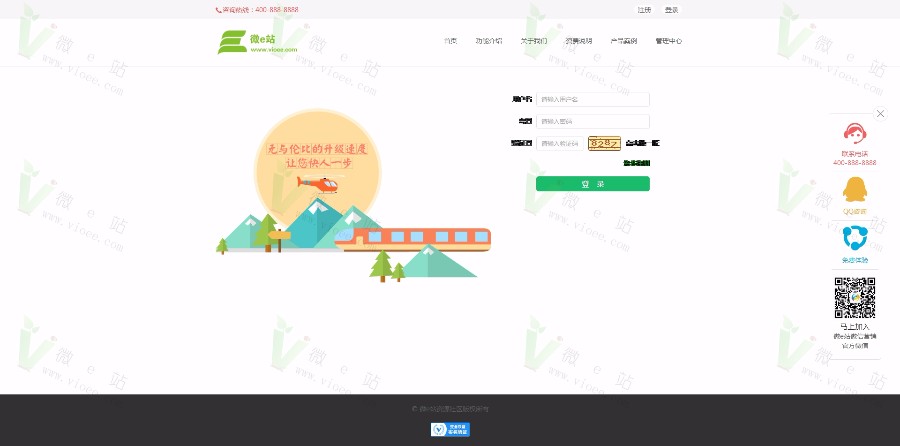The height and width of the screenshot is (446, 900).
Task: Click the blue free trial icon
Action: 855,238
